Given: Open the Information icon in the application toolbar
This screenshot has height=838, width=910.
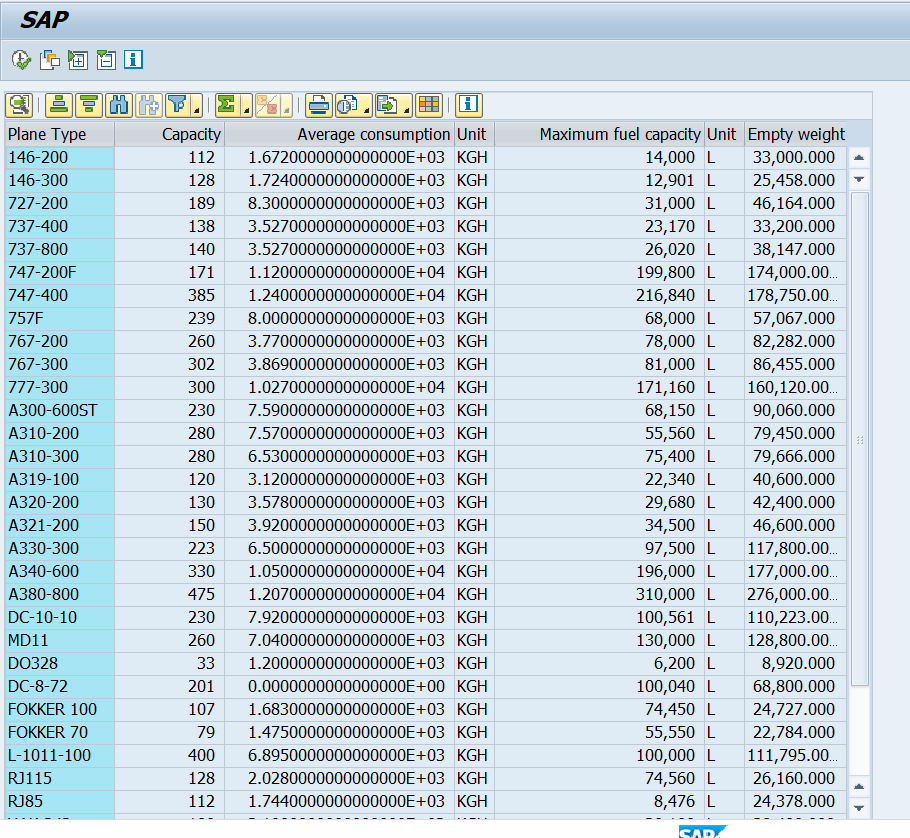Looking at the screenshot, I should click(133, 59).
